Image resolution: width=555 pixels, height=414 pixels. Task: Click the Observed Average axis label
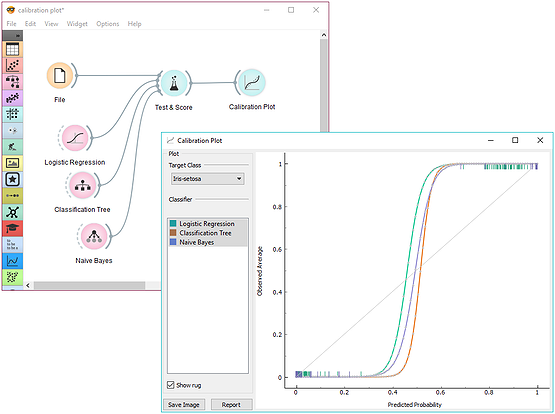pyautogui.click(x=260, y=271)
